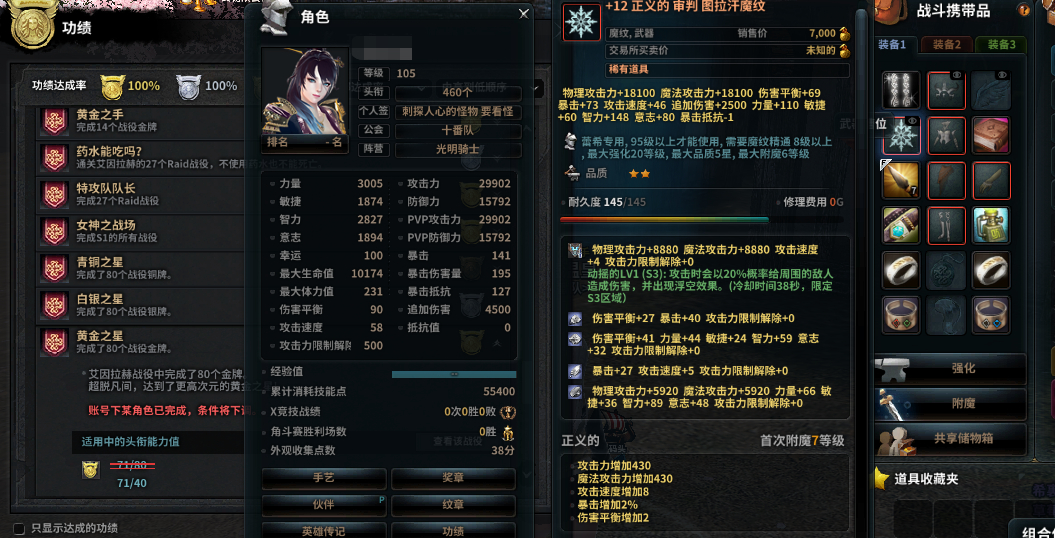Select the chest armor equipment slot
The height and width of the screenshot is (538, 1055).
coord(947,135)
